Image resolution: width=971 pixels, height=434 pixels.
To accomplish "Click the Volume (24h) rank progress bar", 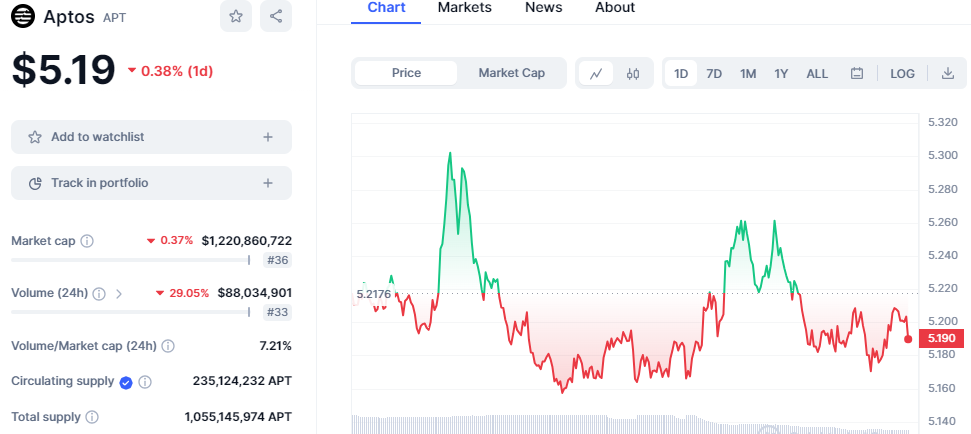I will click(x=131, y=313).
